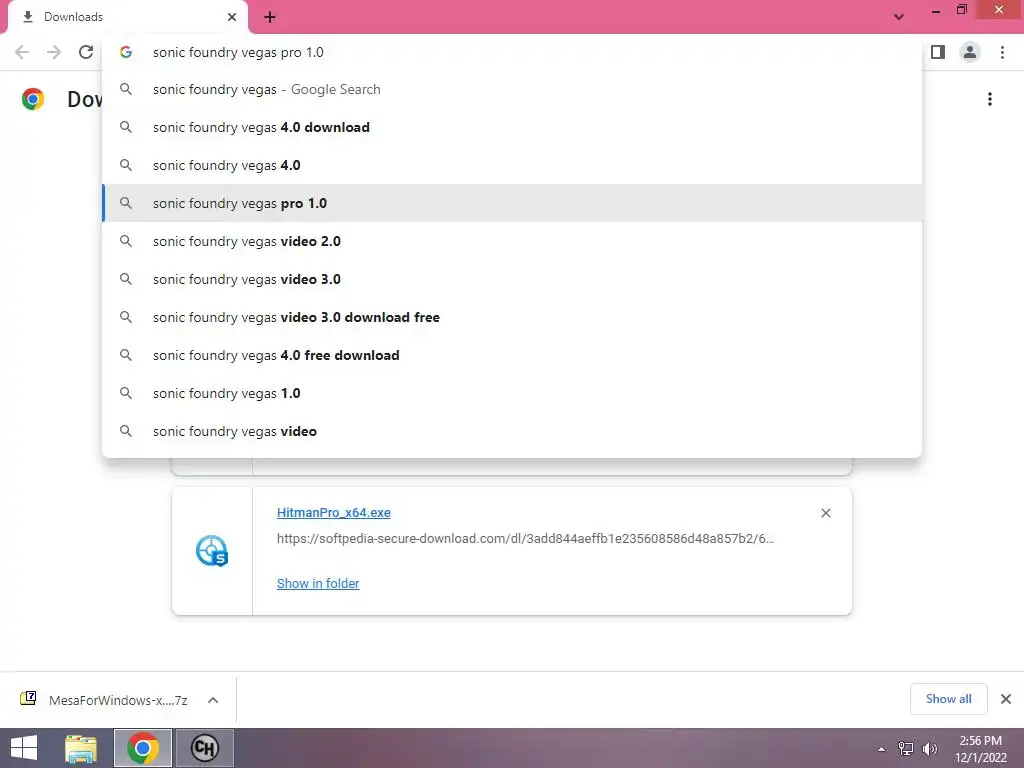The image size is (1024, 768).
Task: Click the reload page icon
Action: [x=86, y=52]
